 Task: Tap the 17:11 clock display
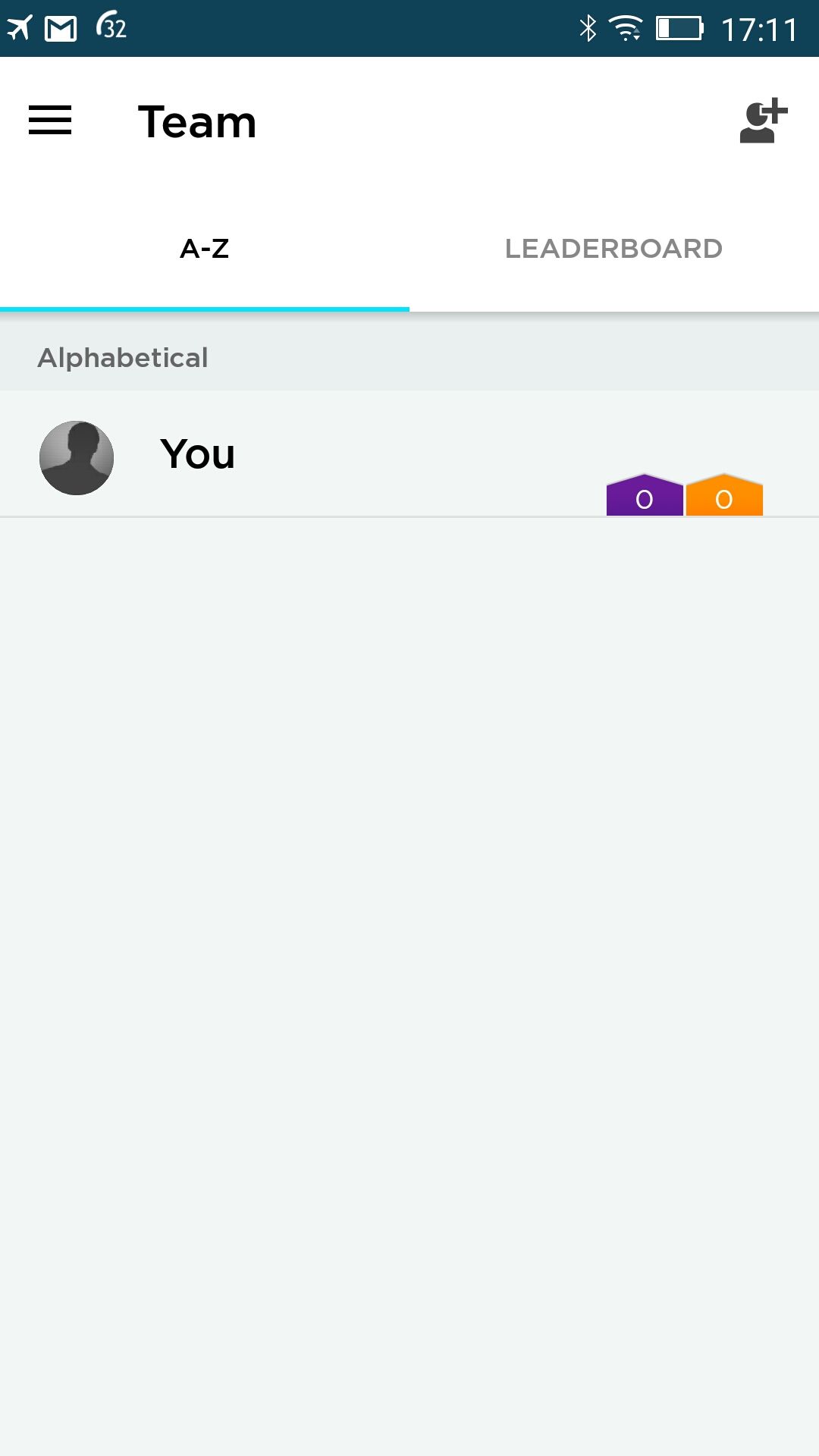(759, 30)
